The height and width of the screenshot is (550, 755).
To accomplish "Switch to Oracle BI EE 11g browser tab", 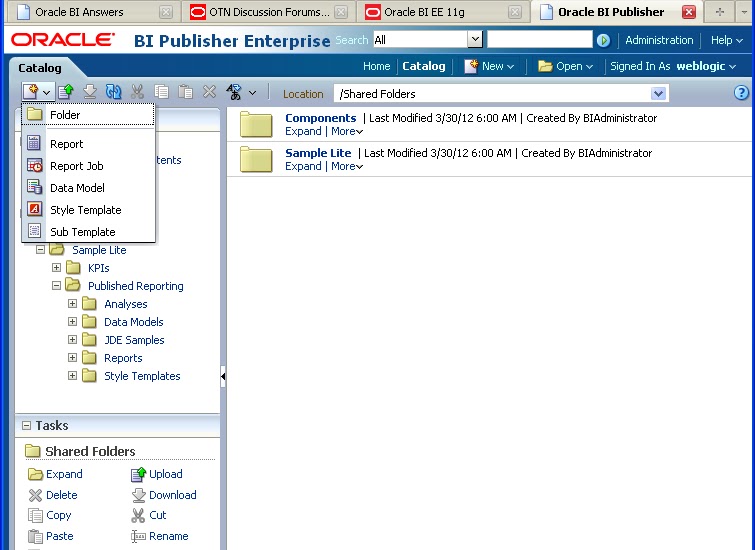I will coord(443,12).
